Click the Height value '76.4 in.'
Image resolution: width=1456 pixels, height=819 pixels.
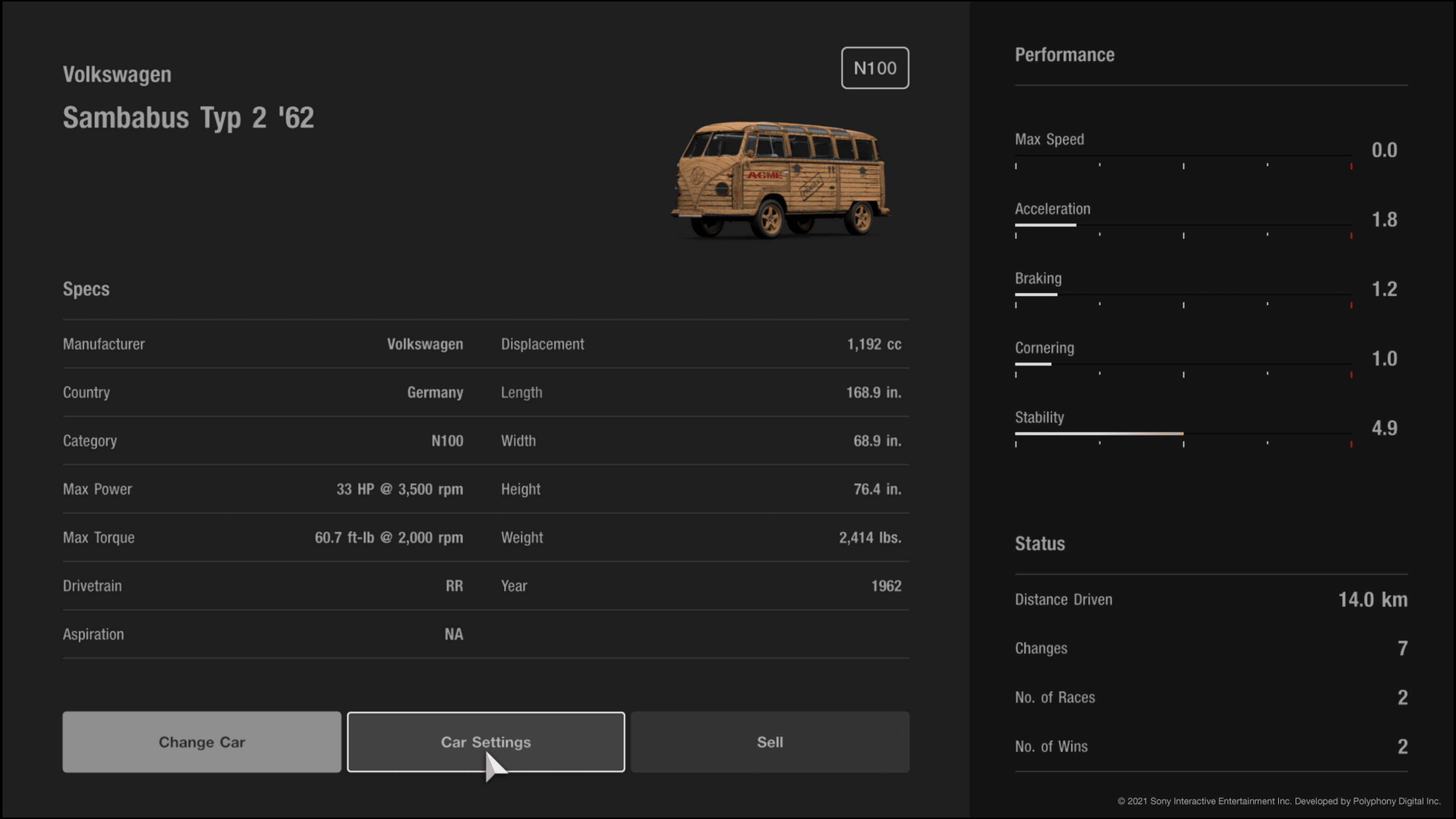coord(877,490)
